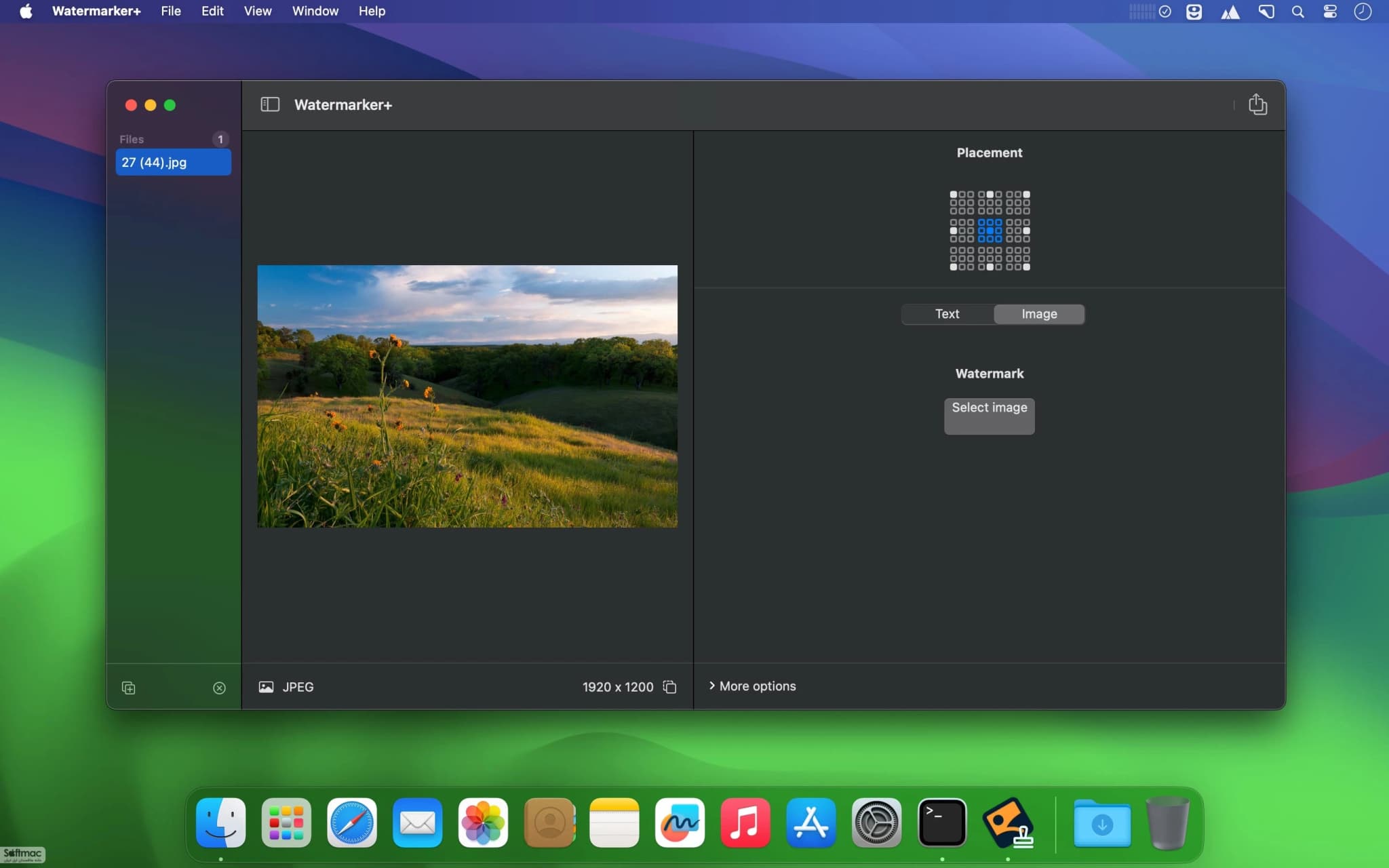Toggle the sidebar with the toolbar icon
The height and width of the screenshot is (868, 1389).
click(270, 104)
